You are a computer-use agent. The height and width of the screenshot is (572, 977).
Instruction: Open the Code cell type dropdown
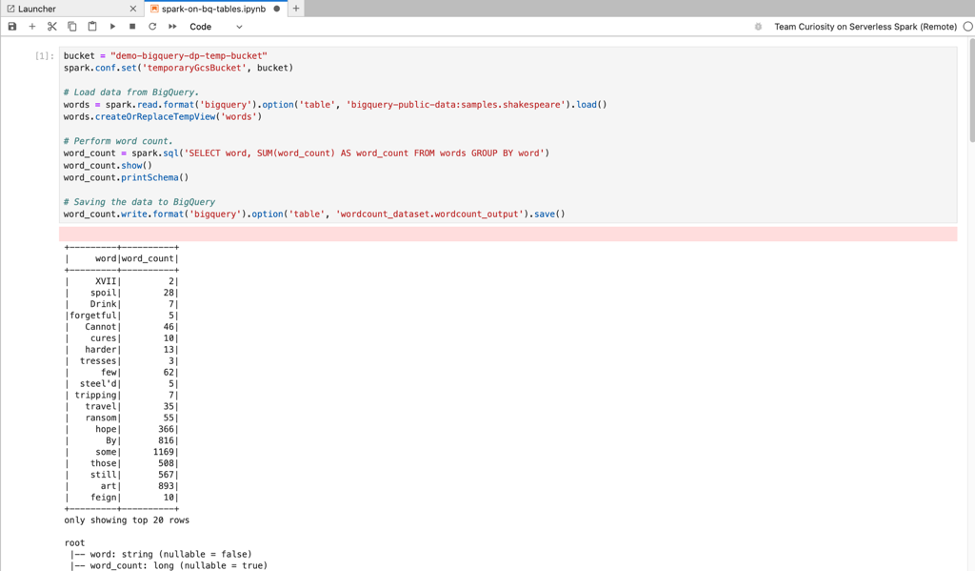point(216,27)
